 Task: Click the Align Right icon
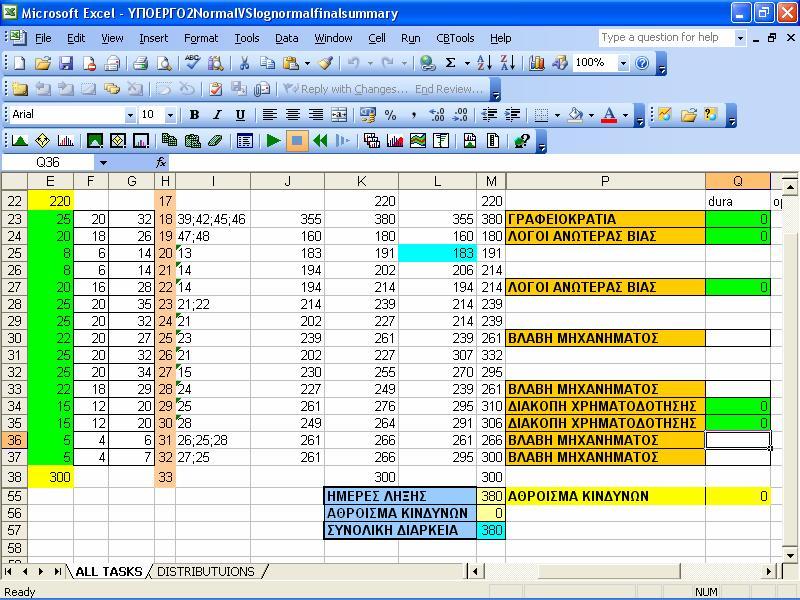pos(316,115)
